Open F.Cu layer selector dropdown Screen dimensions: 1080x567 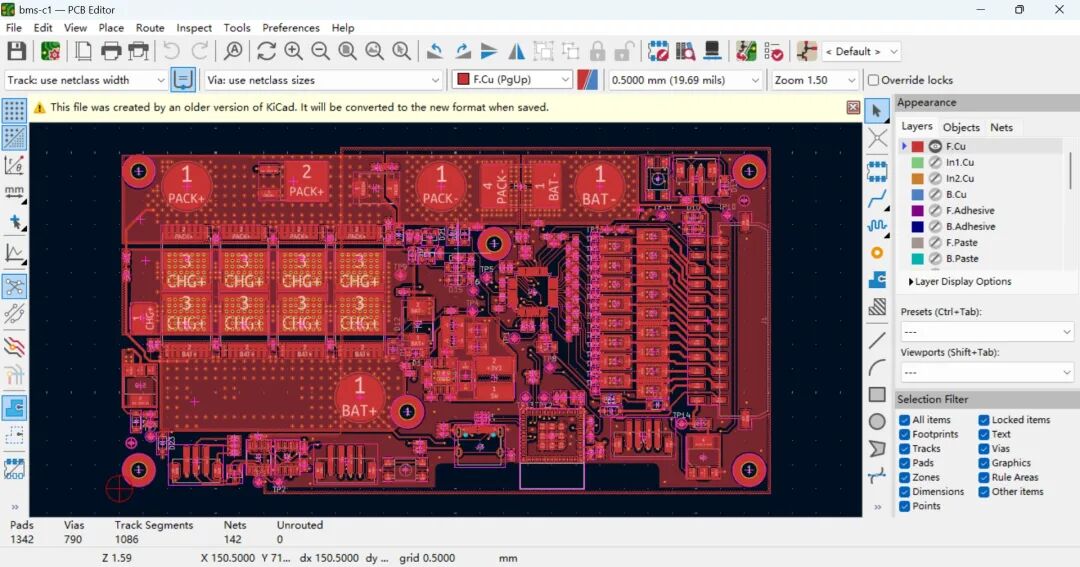[512, 80]
